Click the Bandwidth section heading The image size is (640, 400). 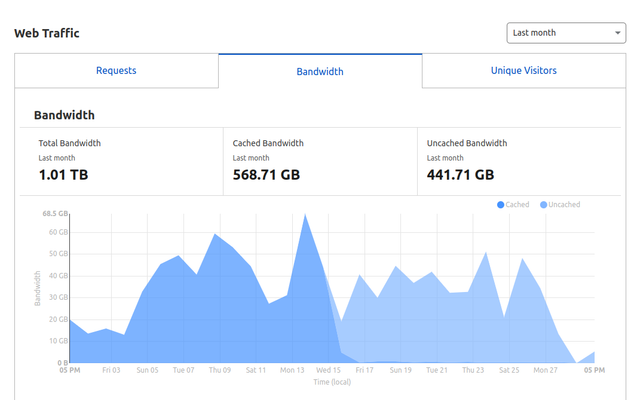tap(64, 115)
